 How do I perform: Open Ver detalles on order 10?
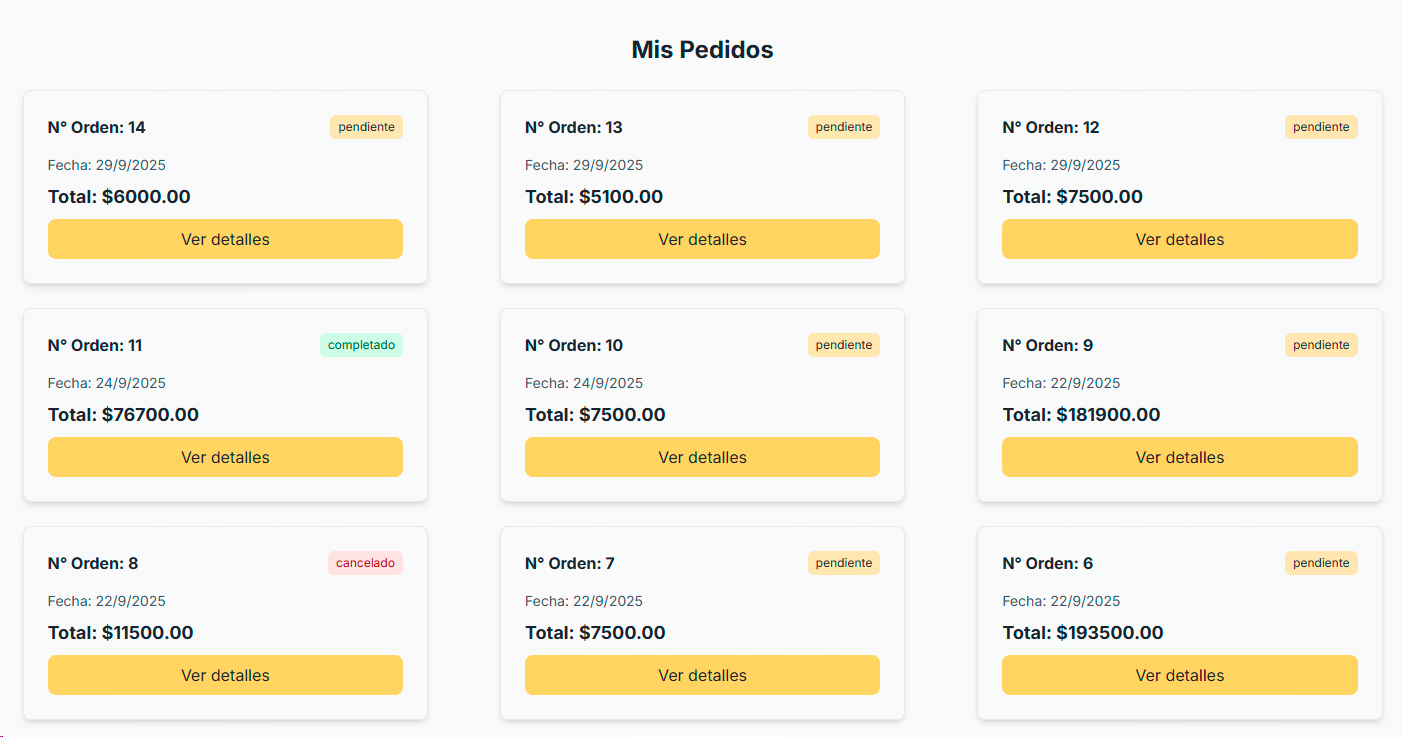[x=702, y=457]
